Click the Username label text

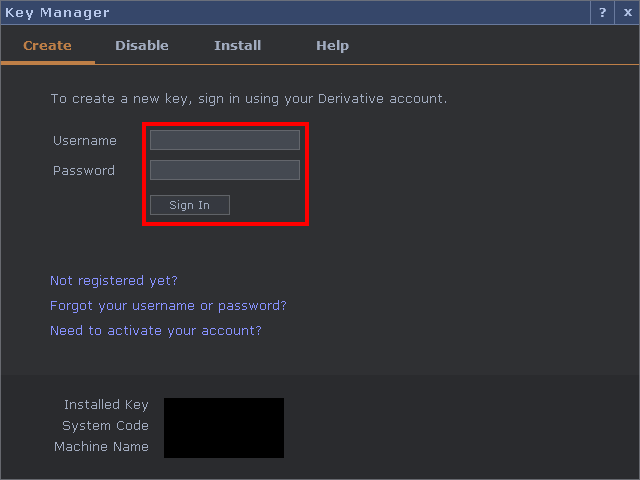(x=85, y=141)
